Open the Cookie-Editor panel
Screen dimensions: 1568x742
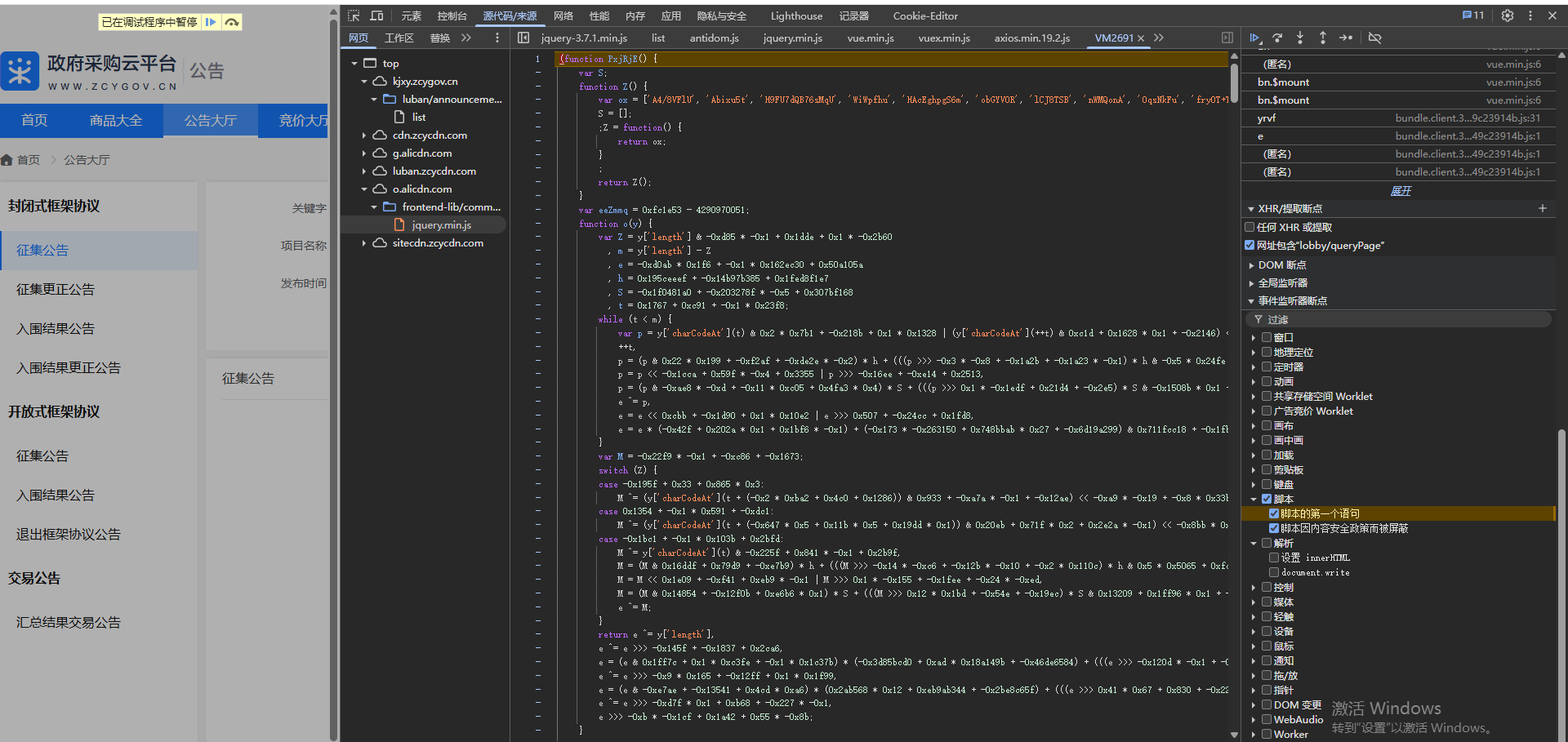(925, 16)
